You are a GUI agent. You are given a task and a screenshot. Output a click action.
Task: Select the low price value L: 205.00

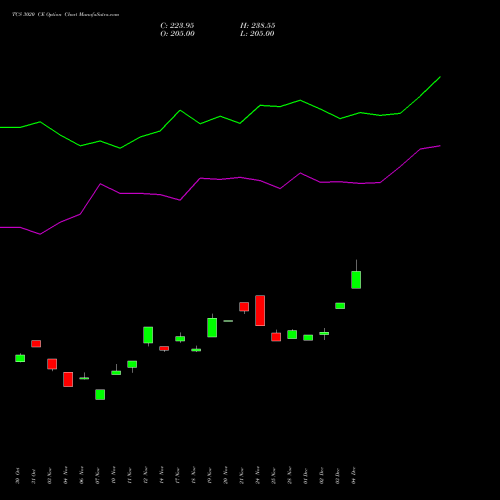click(257, 34)
